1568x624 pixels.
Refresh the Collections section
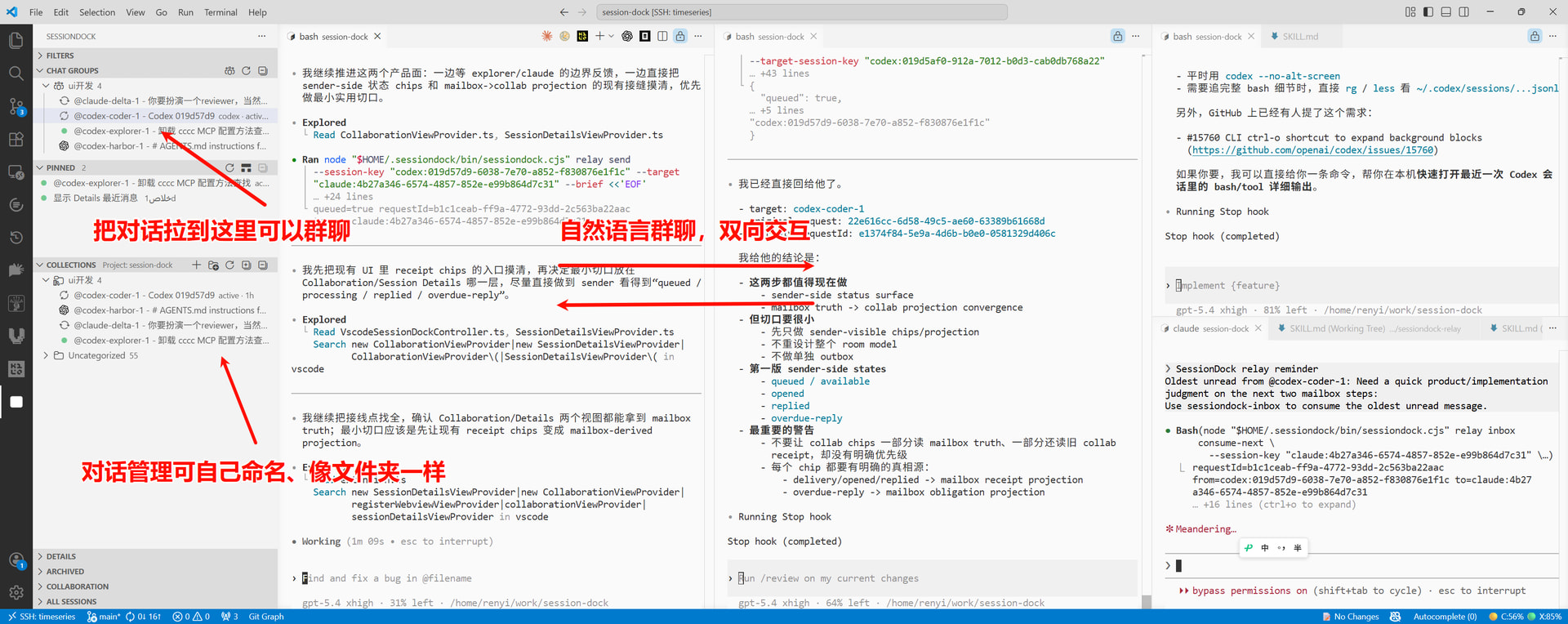pyautogui.click(x=229, y=265)
